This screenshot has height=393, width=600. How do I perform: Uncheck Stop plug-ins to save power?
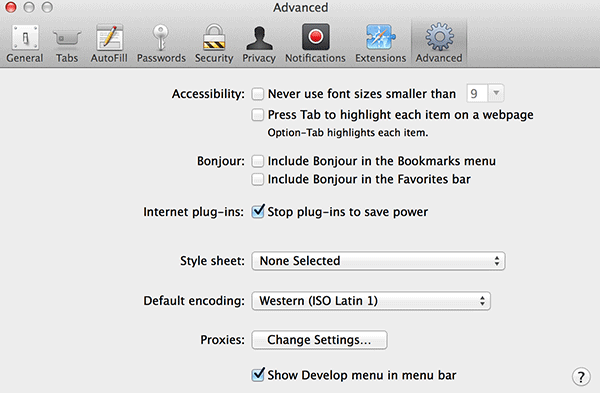coord(258,211)
